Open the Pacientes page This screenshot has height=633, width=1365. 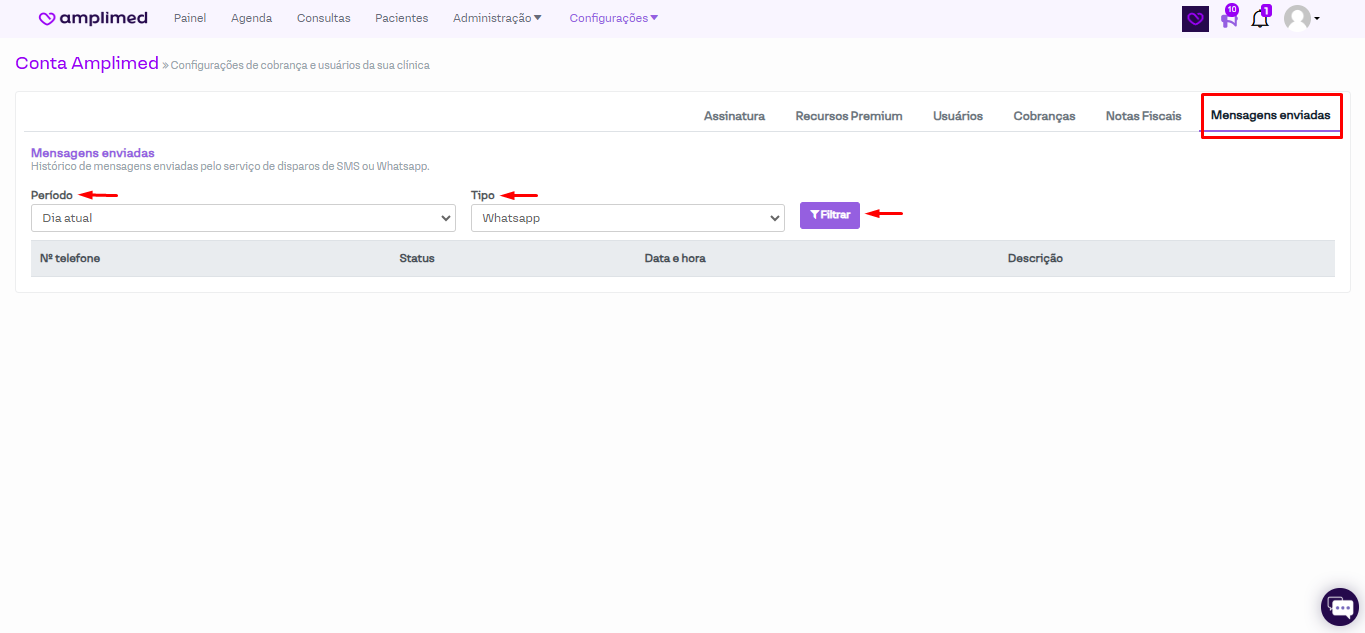(x=401, y=18)
